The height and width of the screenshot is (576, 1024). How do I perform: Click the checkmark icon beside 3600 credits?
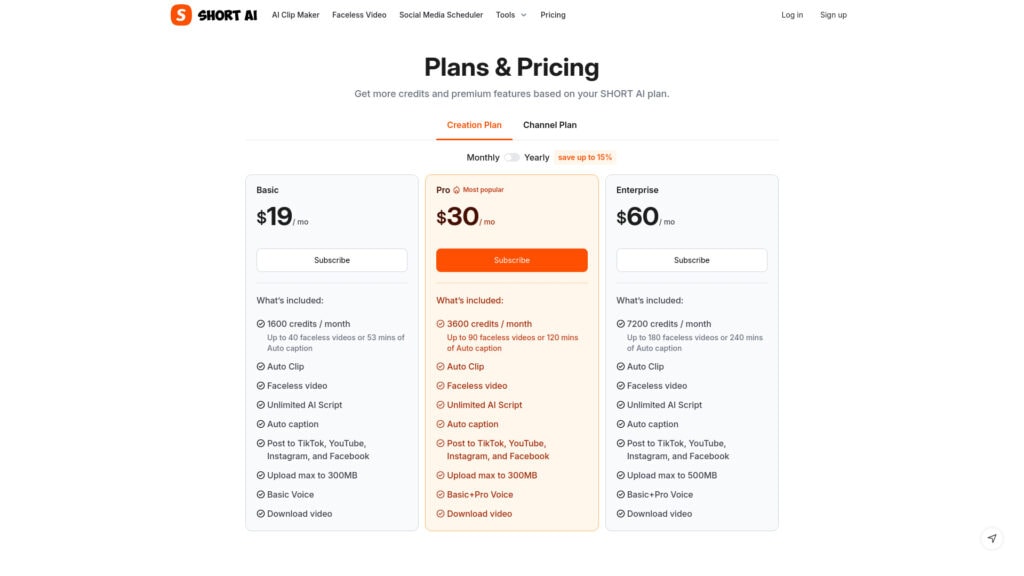(441, 324)
